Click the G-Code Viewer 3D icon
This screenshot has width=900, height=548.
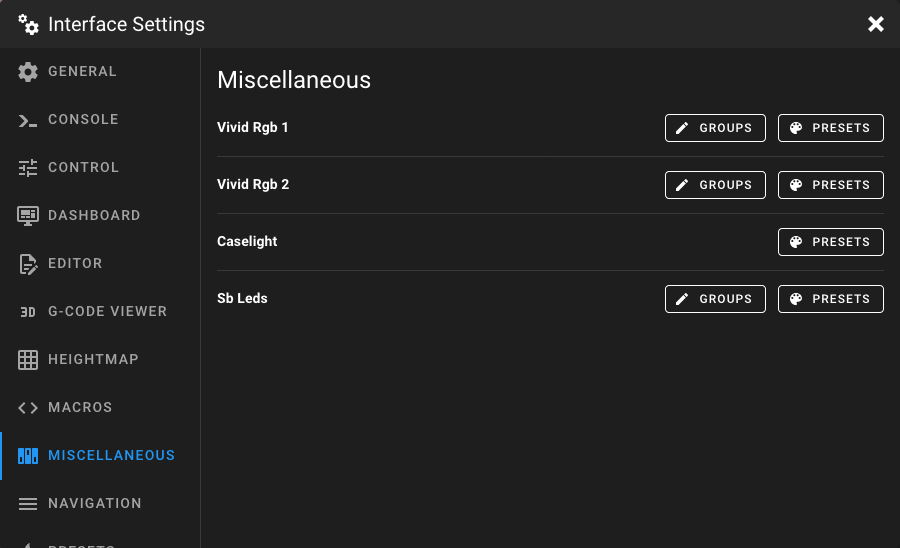point(28,312)
